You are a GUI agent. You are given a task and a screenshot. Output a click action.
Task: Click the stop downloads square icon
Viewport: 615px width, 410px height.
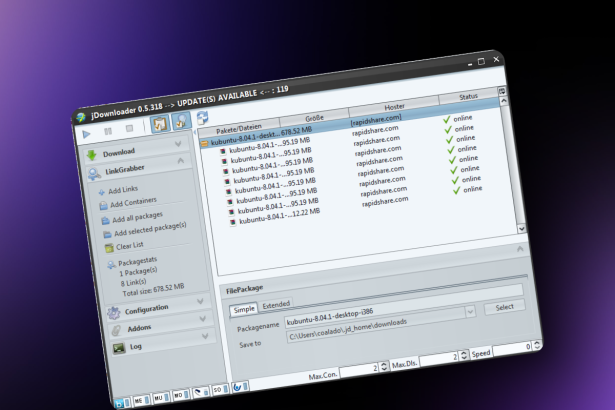129,128
